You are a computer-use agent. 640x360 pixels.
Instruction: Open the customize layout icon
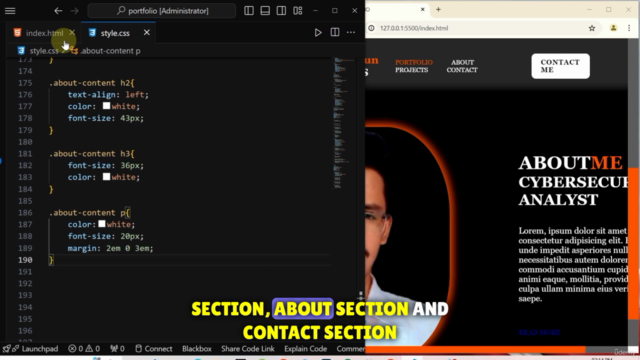pyautogui.click(x=298, y=11)
